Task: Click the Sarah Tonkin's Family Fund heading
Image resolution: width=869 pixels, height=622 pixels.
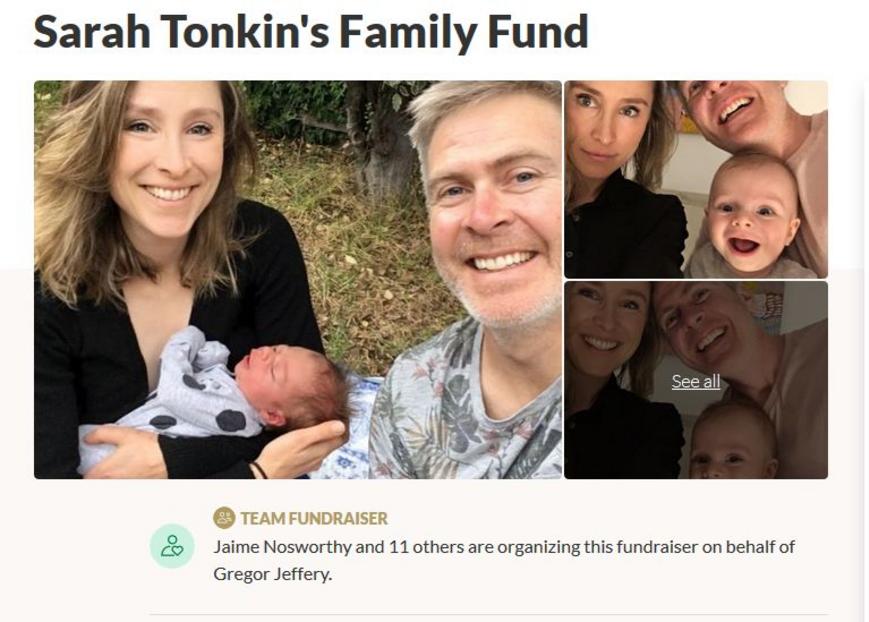Action: point(311,32)
